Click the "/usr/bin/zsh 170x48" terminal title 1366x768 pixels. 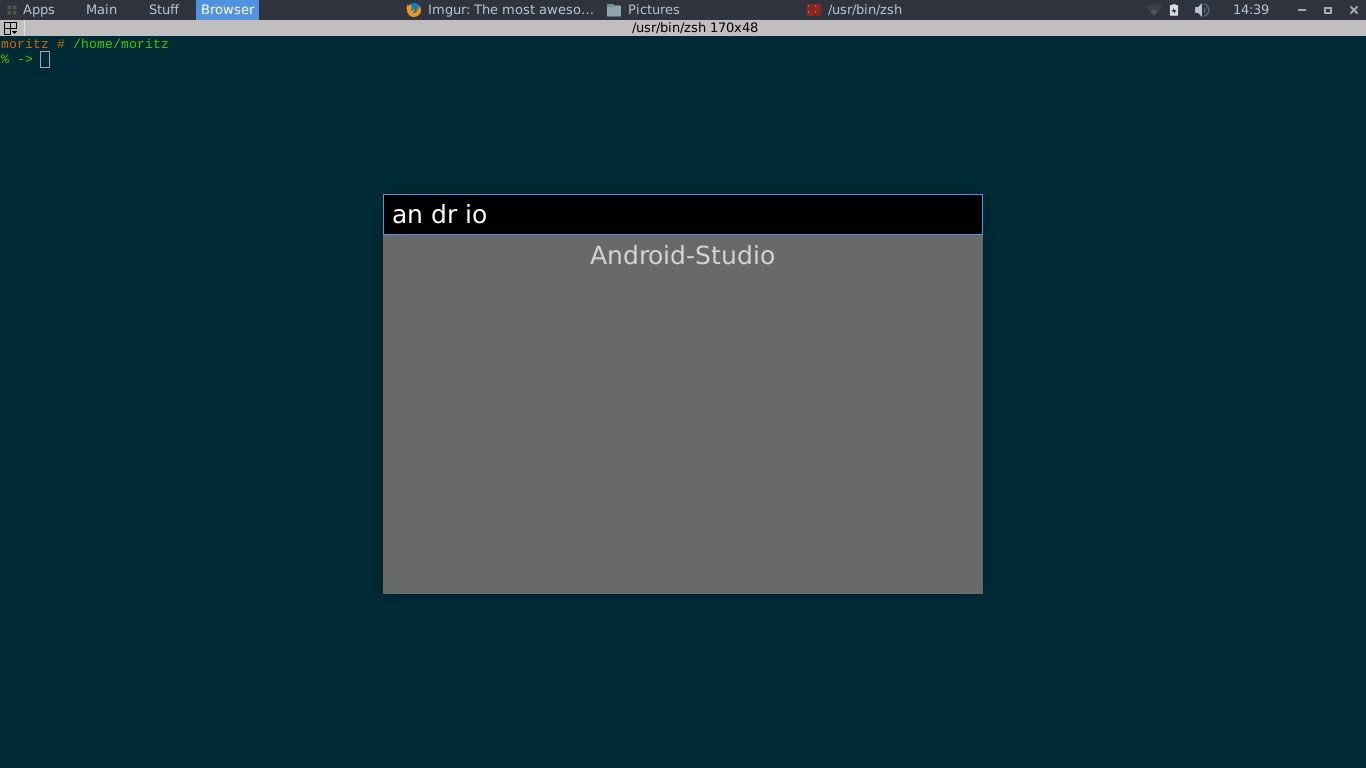tap(695, 28)
